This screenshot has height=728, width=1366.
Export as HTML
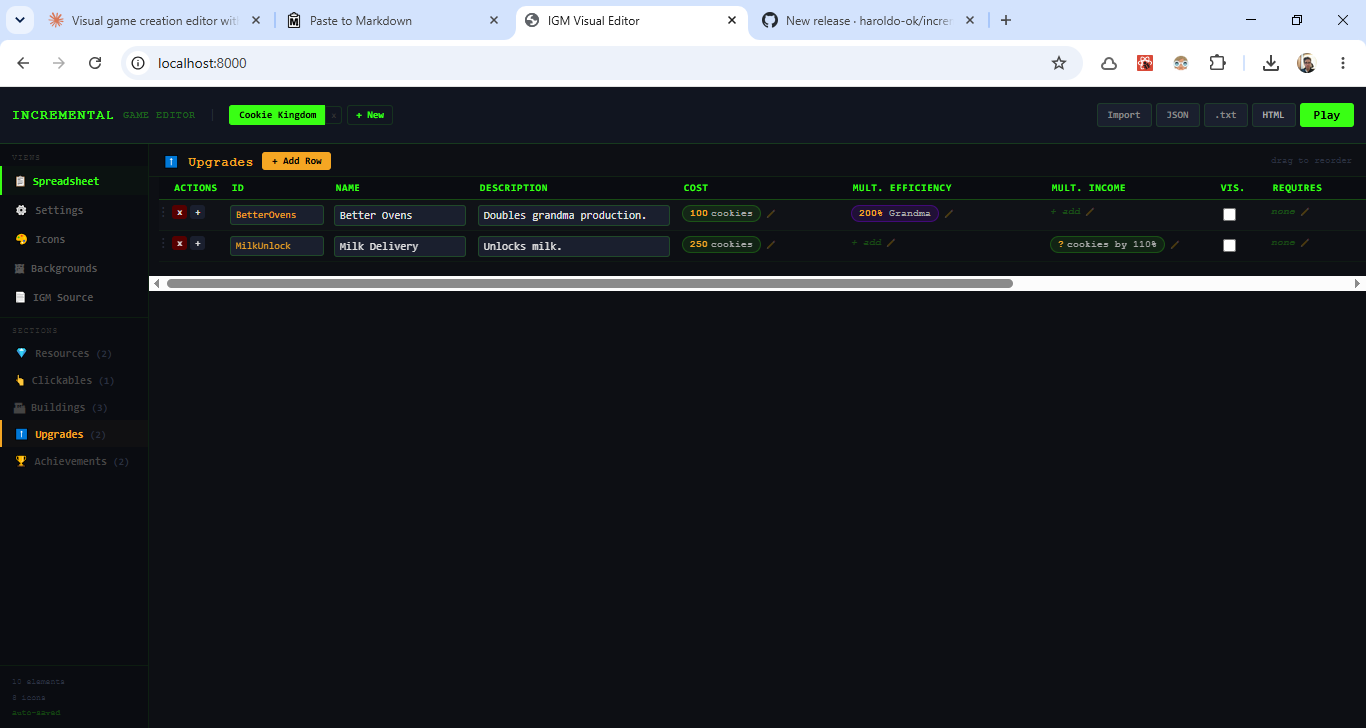(x=1273, y=115)
